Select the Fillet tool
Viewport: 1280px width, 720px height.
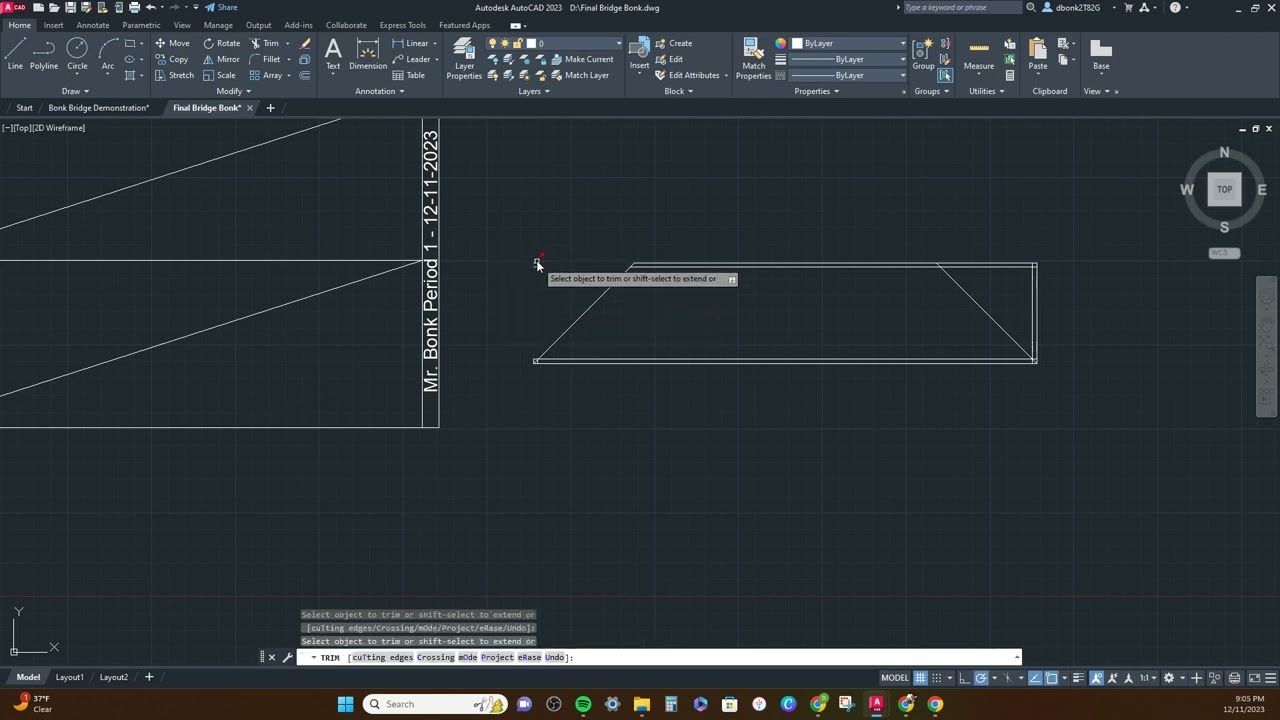(265, 59)
